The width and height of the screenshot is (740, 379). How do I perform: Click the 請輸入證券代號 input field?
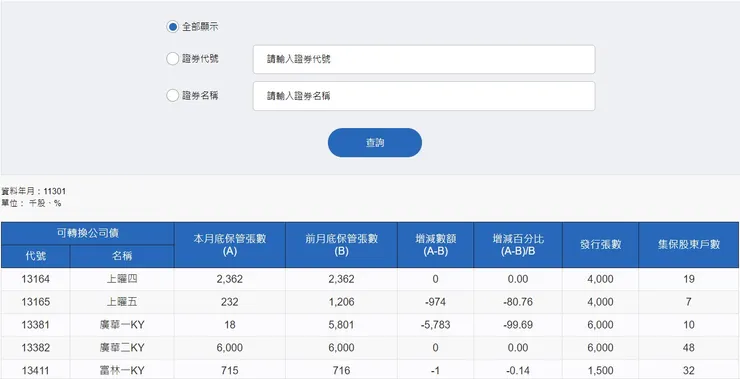pos(424,59)
